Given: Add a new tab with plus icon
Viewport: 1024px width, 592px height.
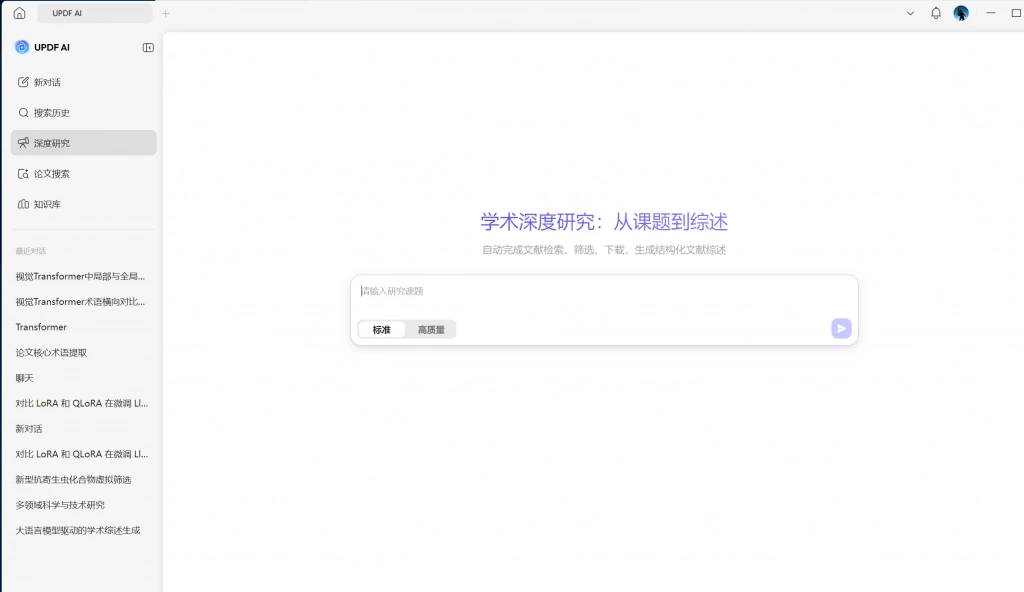Looking at the screenshot, I should pos(166,13).
